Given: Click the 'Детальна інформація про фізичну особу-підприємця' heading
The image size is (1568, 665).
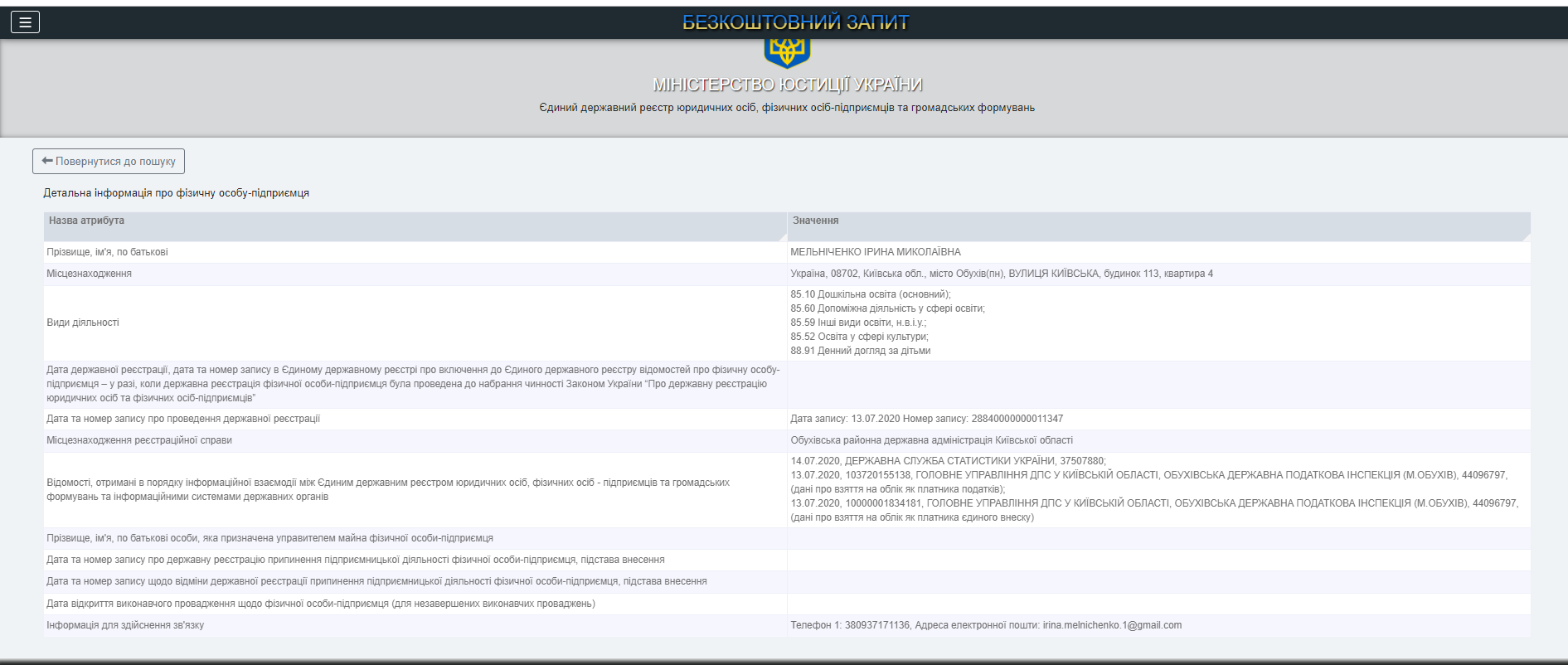Looking at the screenshot, I should pyautogui.click(x=176, y=193).
